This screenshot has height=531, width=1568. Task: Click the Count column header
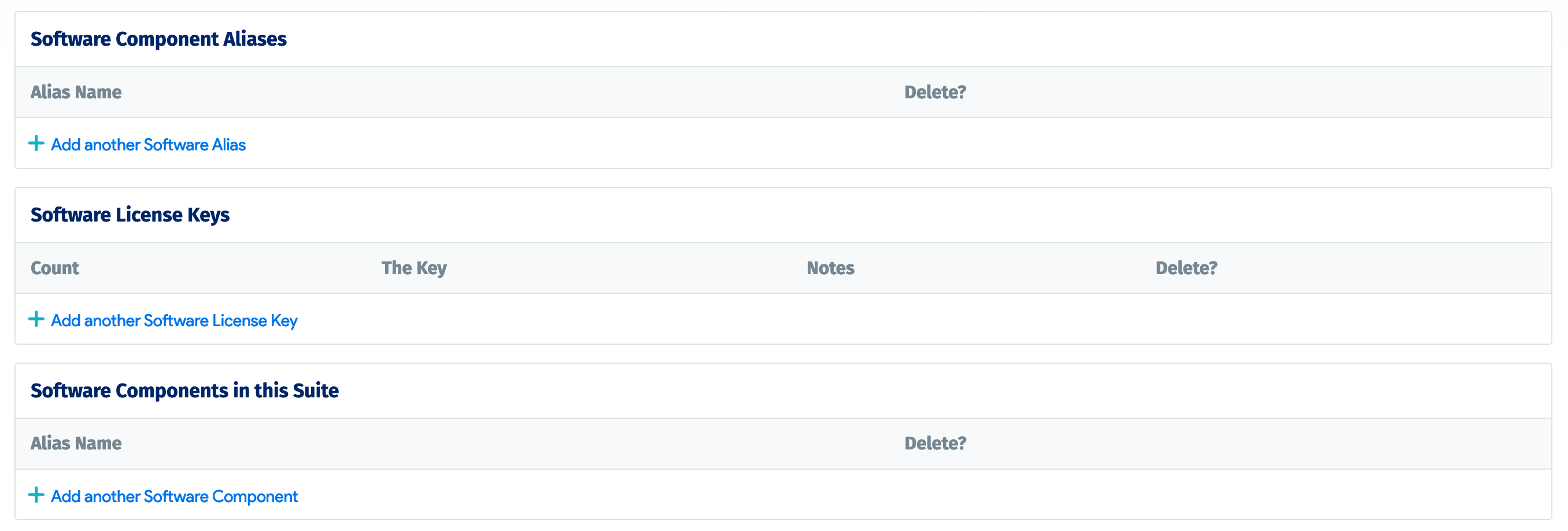click(55, 268)
